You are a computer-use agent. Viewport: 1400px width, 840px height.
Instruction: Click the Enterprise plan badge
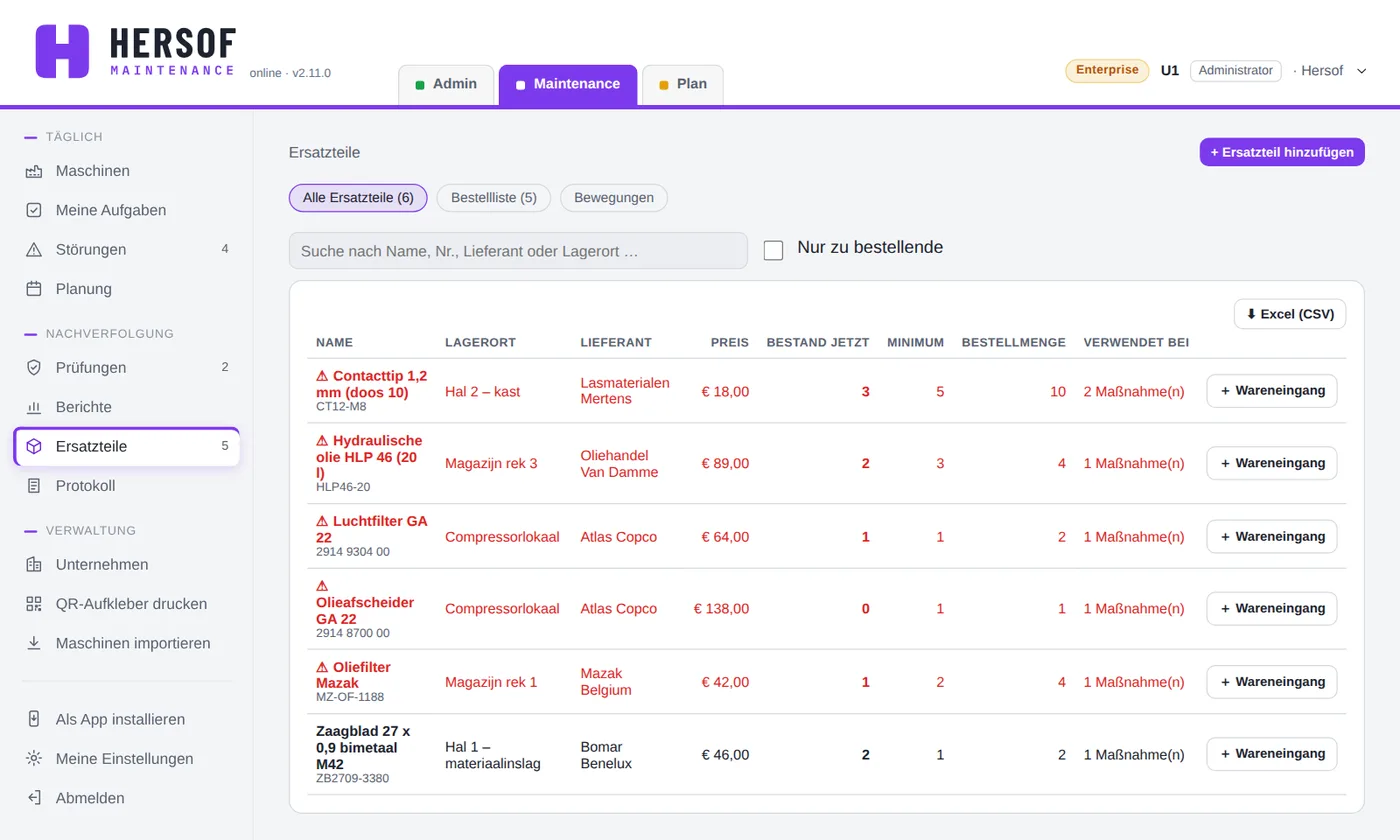coord(1107,70)
